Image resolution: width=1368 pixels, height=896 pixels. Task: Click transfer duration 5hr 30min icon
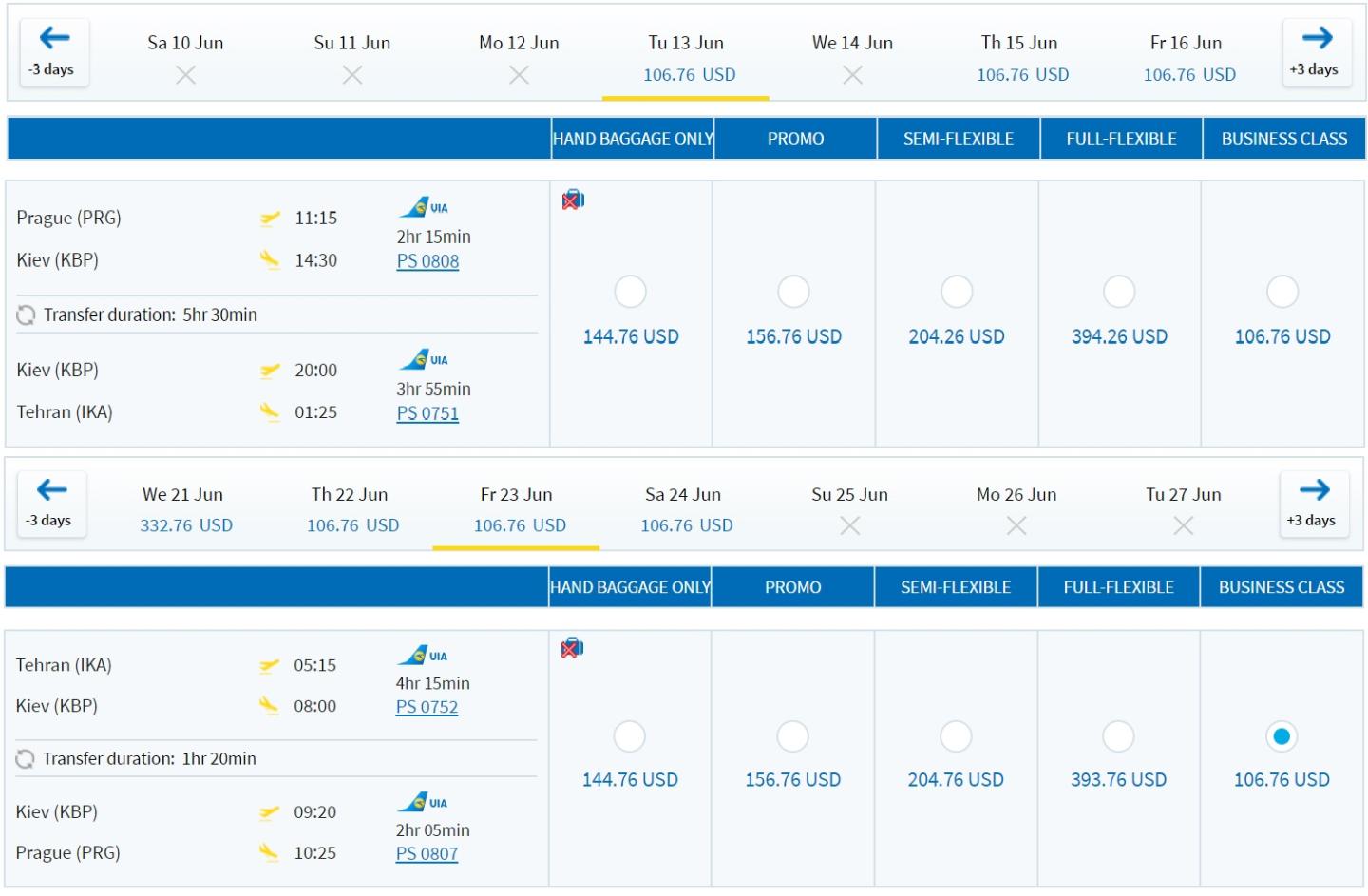(26, 315)
